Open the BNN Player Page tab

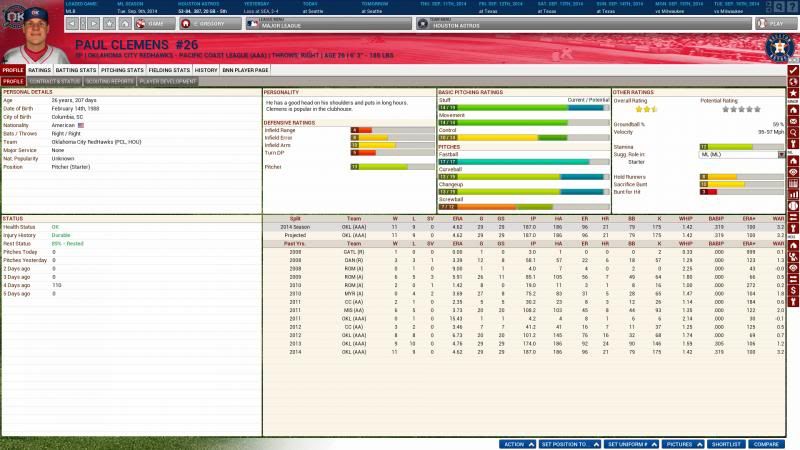(x=245, y=70)
